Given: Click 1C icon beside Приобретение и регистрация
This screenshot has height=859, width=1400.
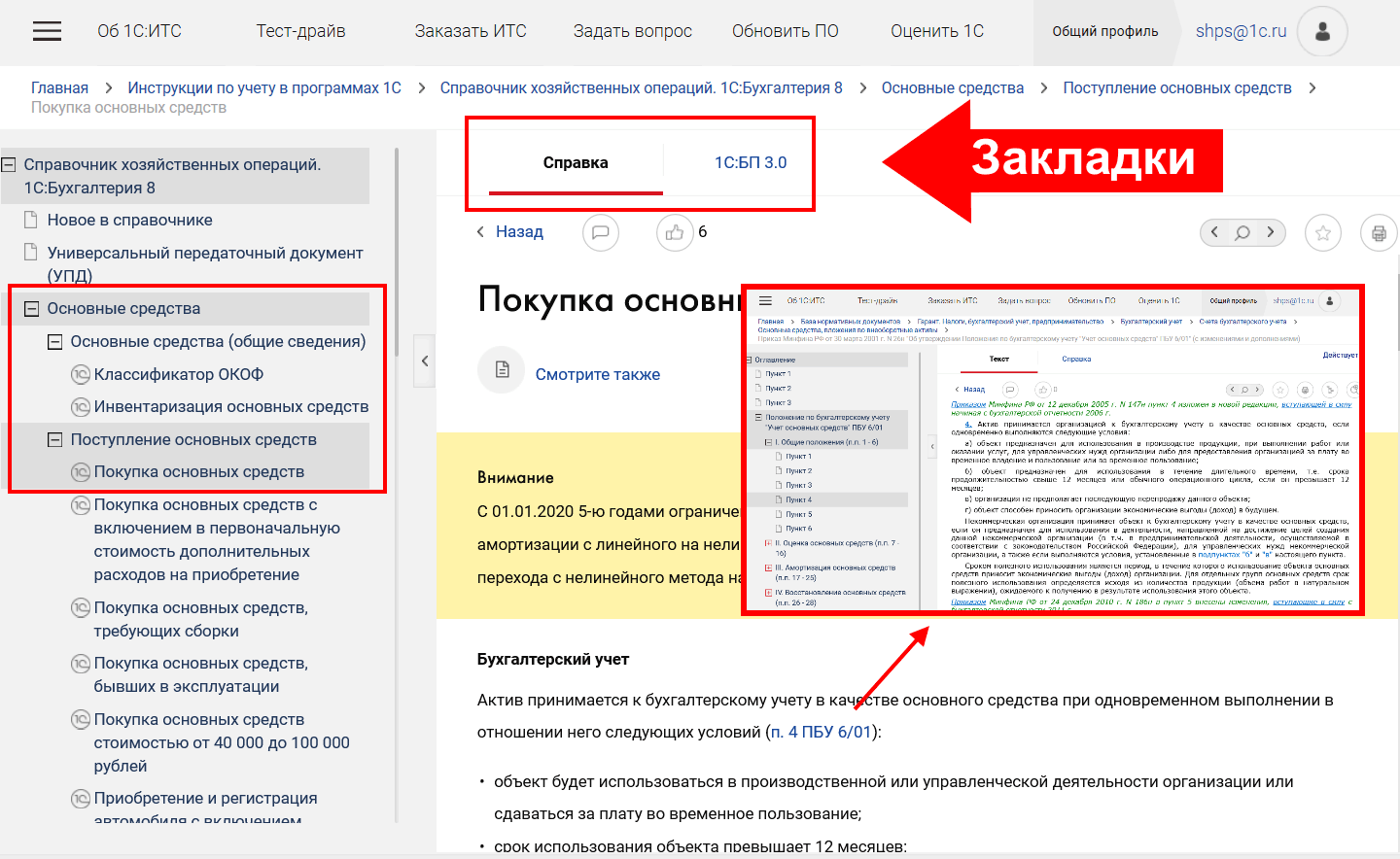Looking at the screenshot, I should click(81, 798).
